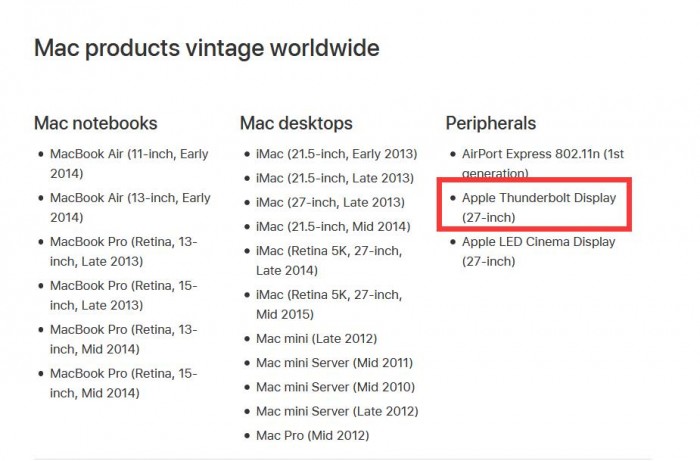The image size is (700, 461).
Task: Select Mac mini (Late 2012) item
Action: point(316,338)
